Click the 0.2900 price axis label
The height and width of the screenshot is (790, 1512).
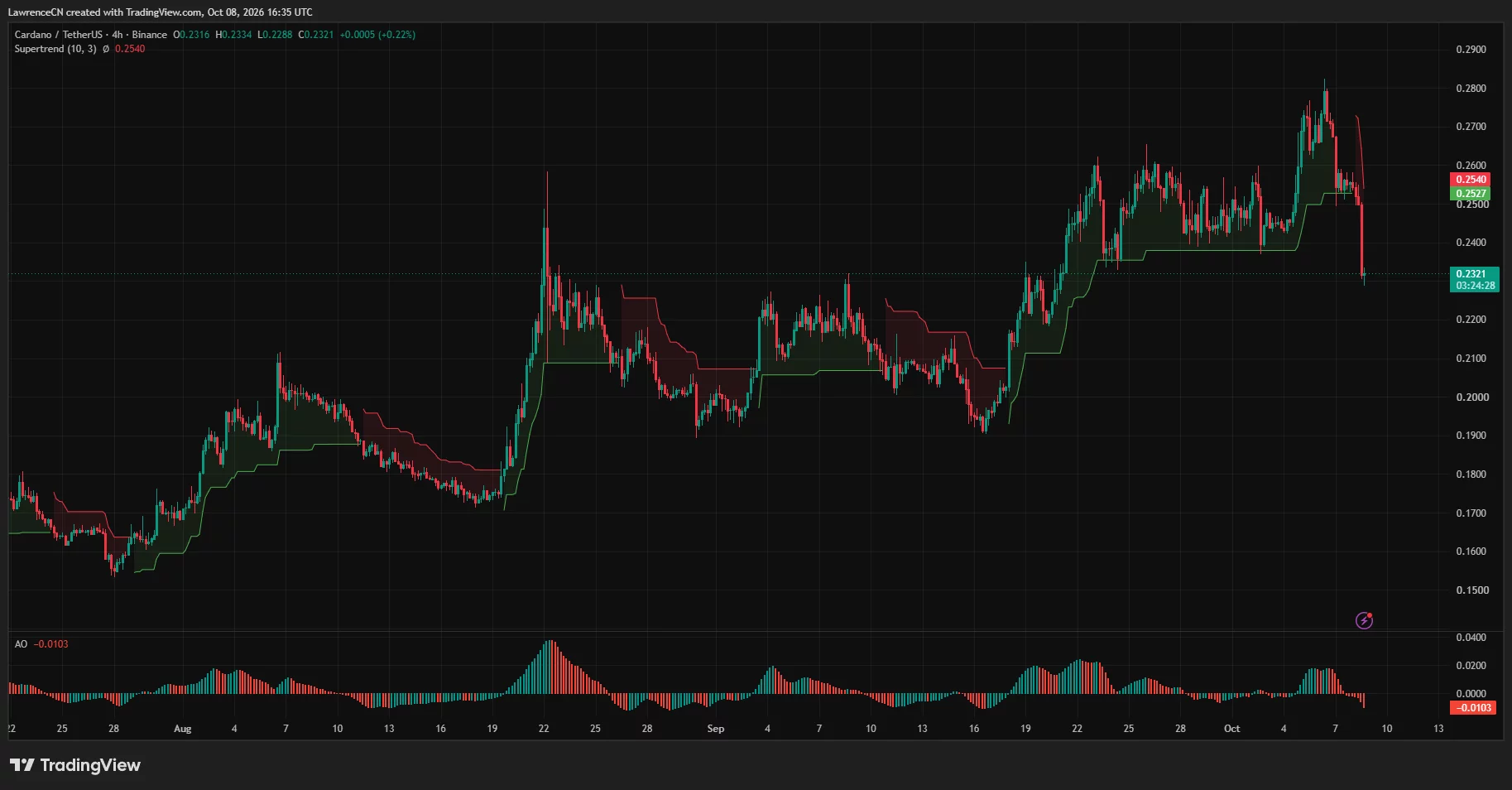tap(1471, 50)
